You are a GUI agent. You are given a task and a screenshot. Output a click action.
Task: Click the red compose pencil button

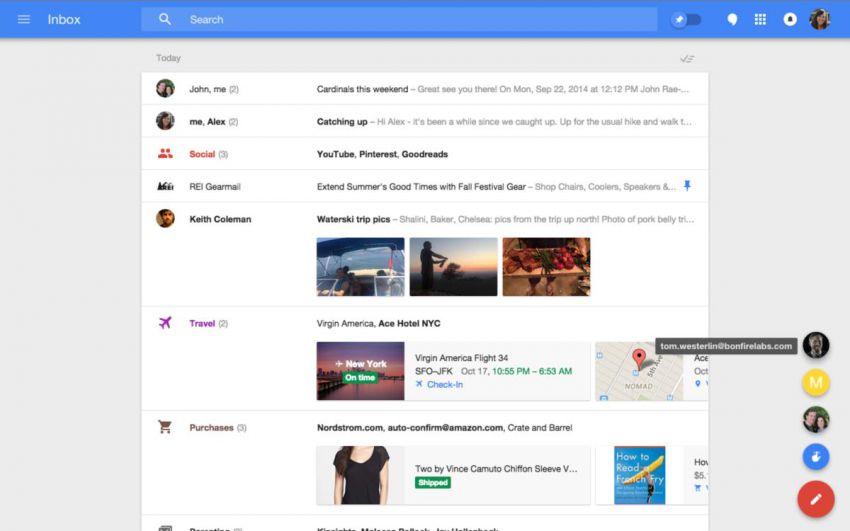pyautogui.click(x=816, y=498)
